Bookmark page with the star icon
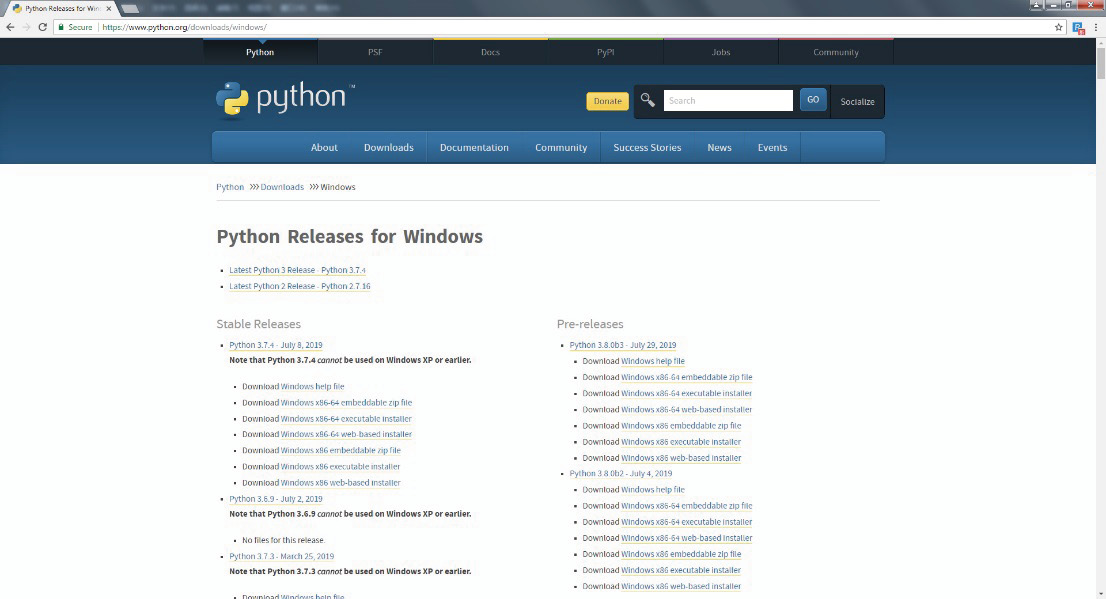1106x599 pixels. (1058, 28)
